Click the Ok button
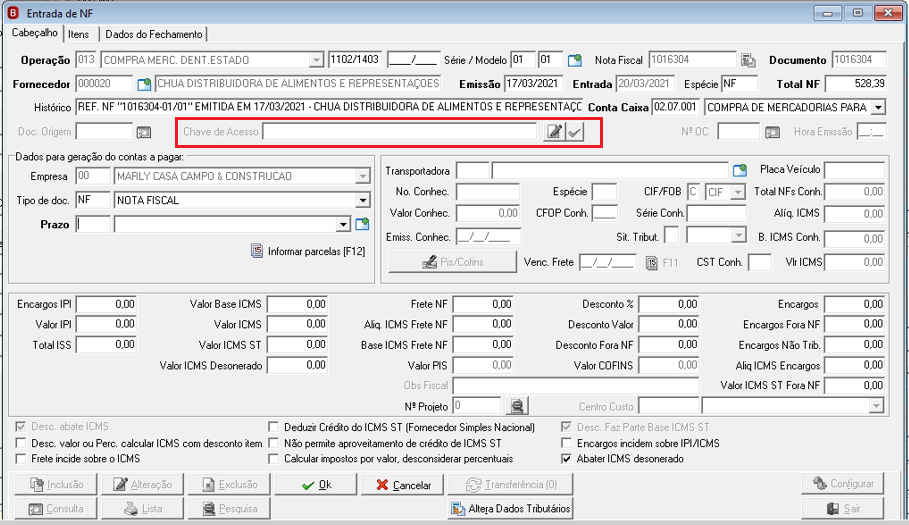Image resolution: width=909 pixels, height=525 pixels. click(316, 484)
